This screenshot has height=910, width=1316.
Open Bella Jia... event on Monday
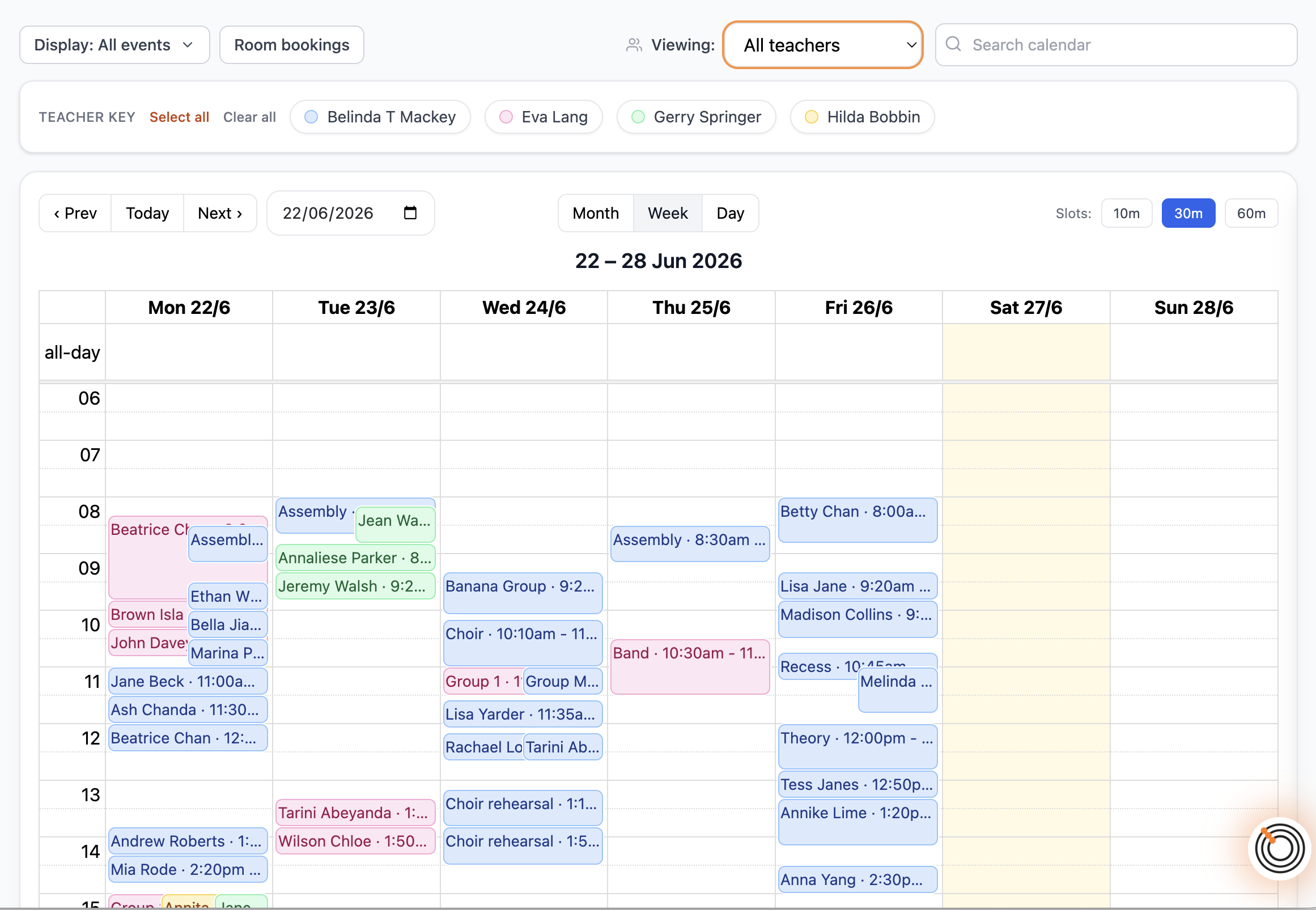(227, 624)
